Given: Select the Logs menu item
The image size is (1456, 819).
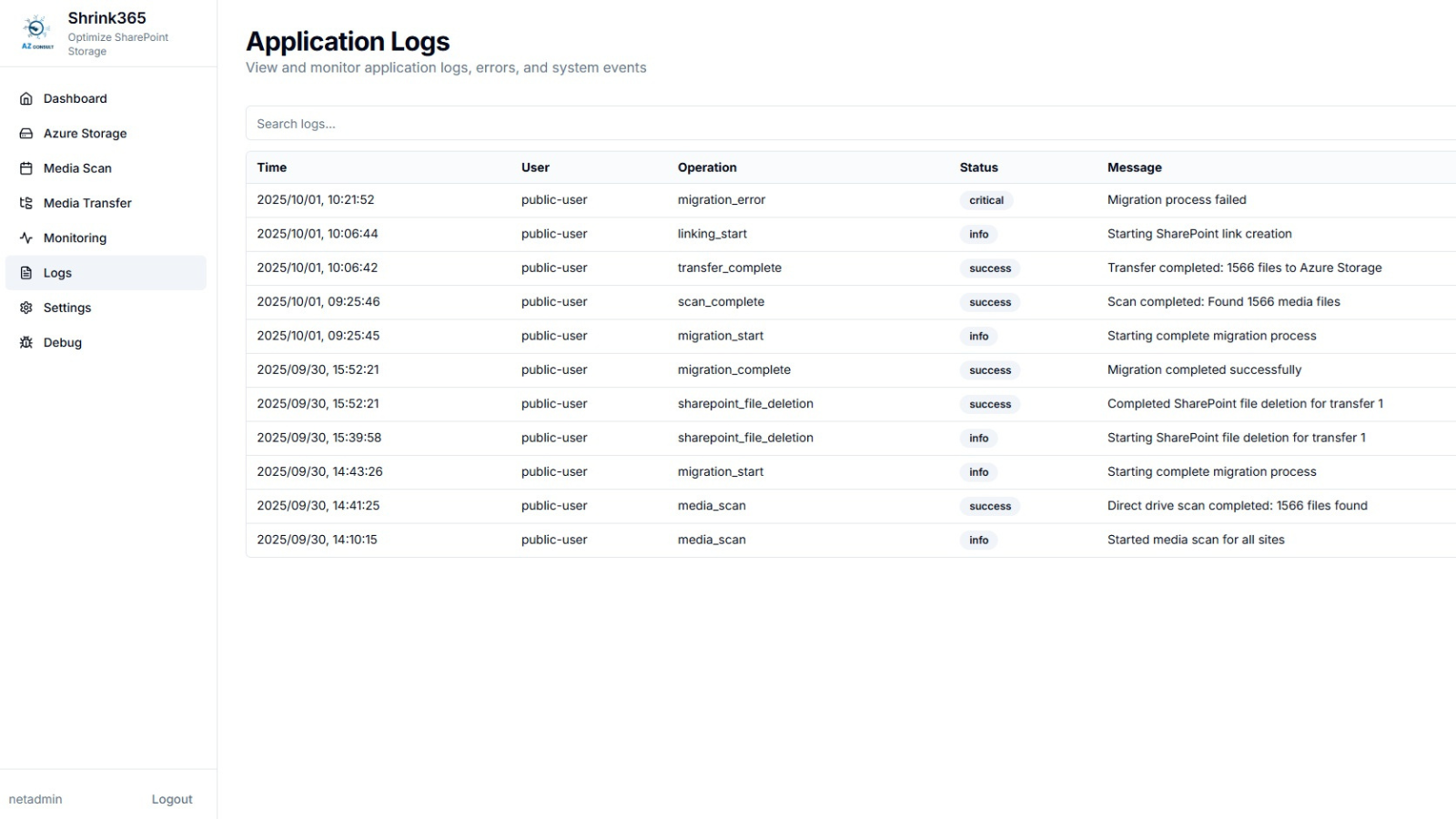Looking at the screenshot, I should pos(106,273).
